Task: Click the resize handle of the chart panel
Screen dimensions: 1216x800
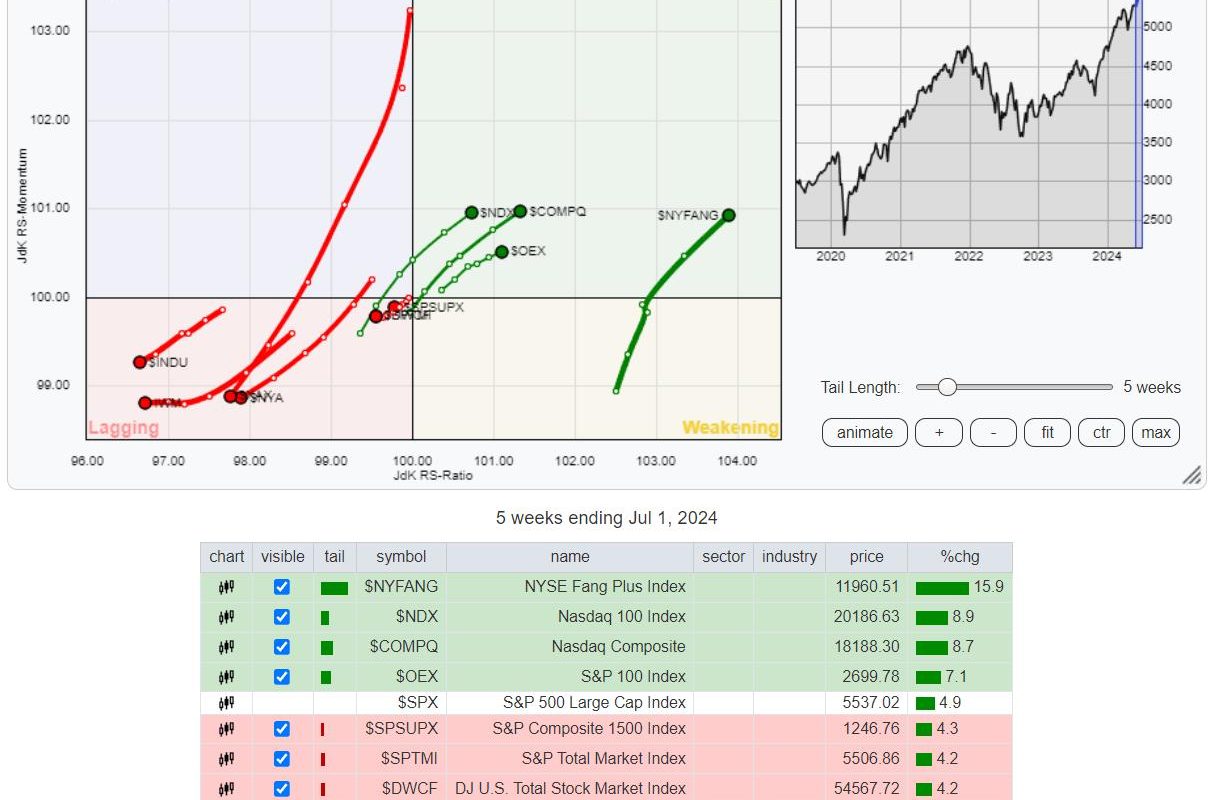Action: click(1192, 475)
